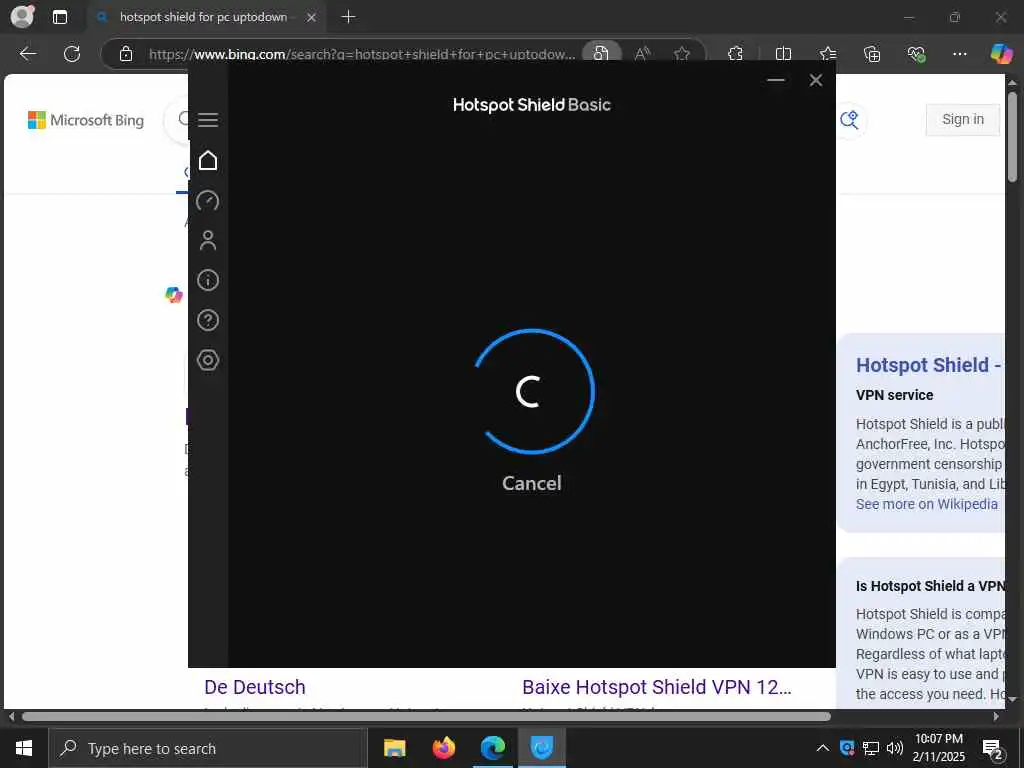1024x768 pixels.
Task: Minimize the Hotspot Shield window
Action: pos(776,80)
